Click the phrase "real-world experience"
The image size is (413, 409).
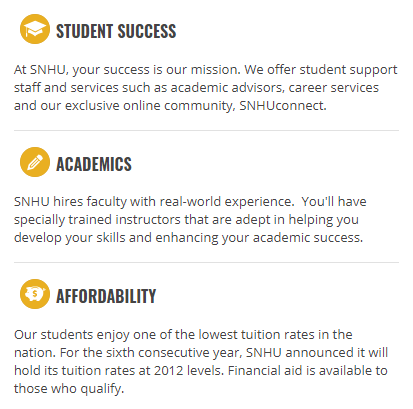[x=227, y=202]
